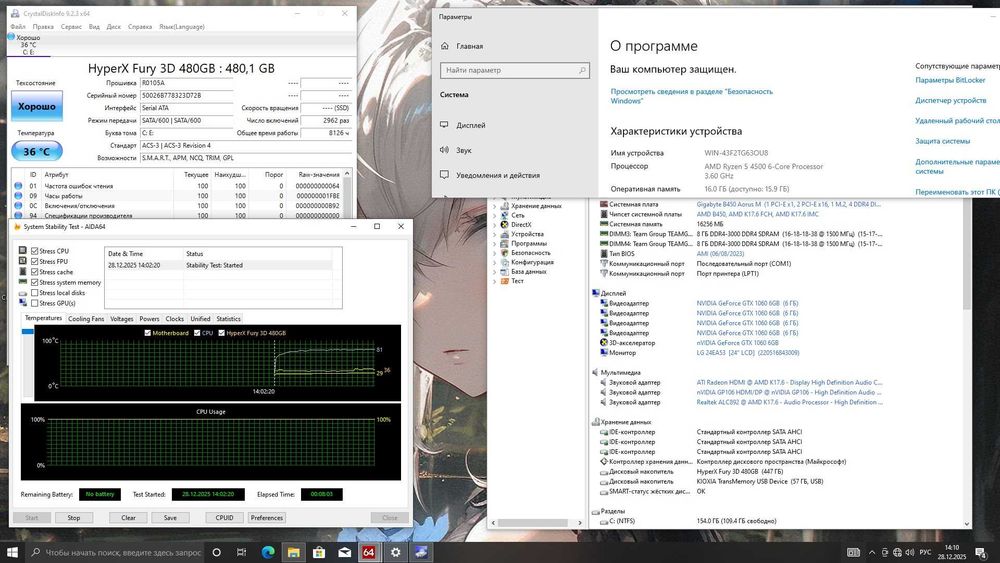
Task: Uncheck the Stress CPU checkbox
Action: click(34, 251)
